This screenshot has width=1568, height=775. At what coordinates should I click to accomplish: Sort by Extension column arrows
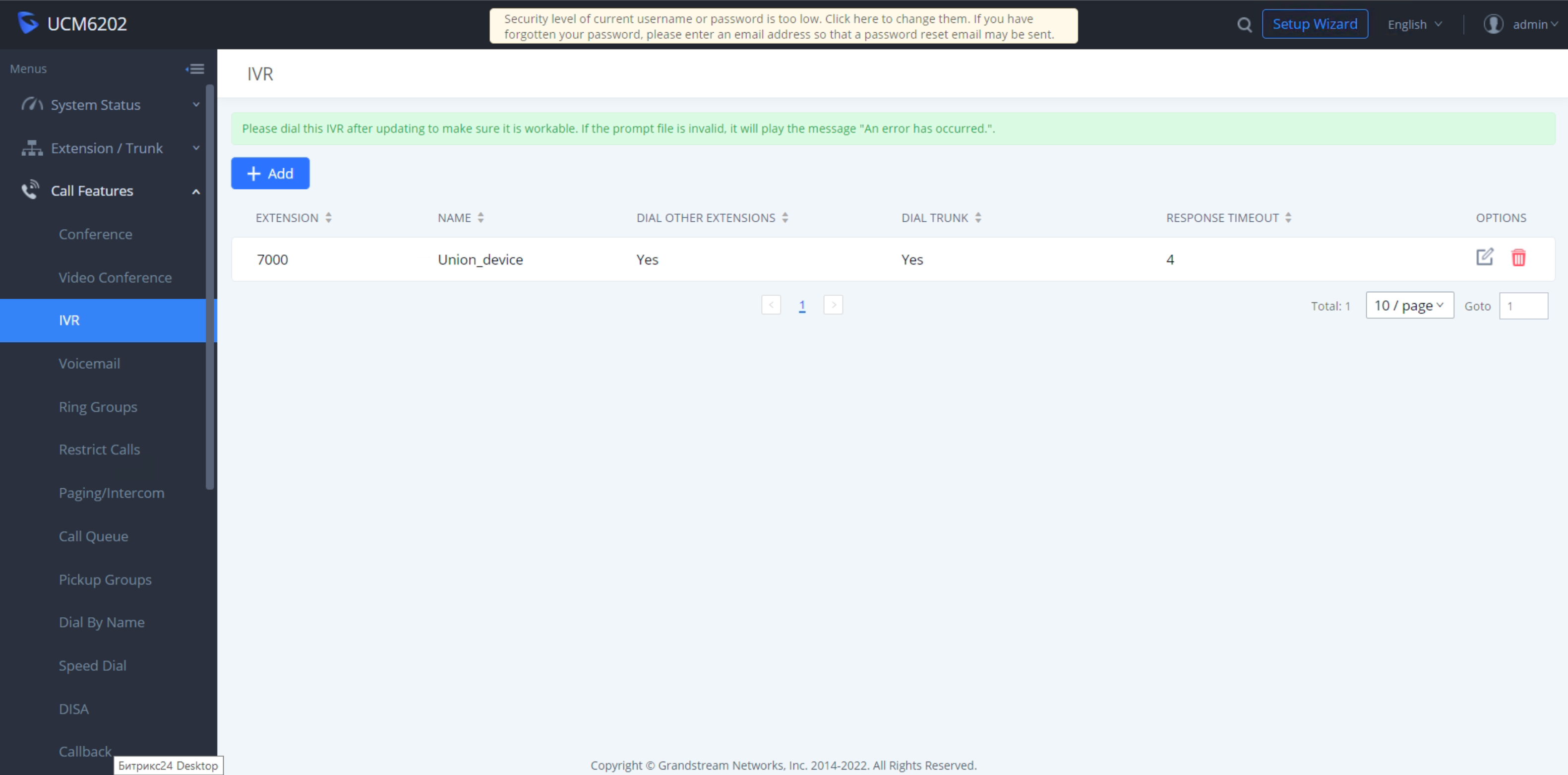[x=328, y=218]
